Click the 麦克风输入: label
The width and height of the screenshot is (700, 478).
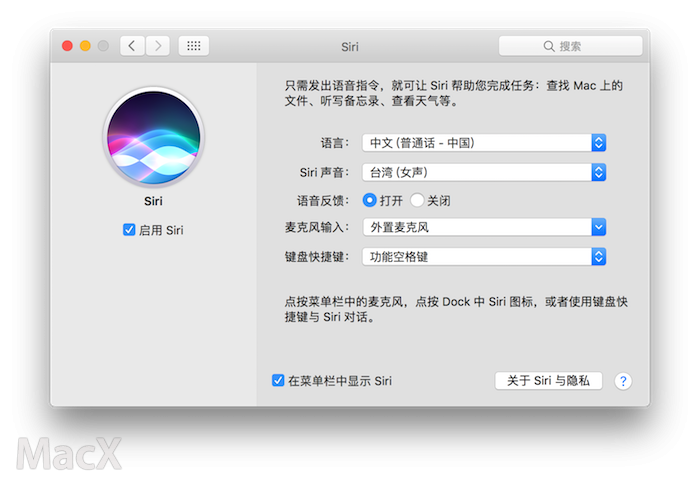pos(317,227)
